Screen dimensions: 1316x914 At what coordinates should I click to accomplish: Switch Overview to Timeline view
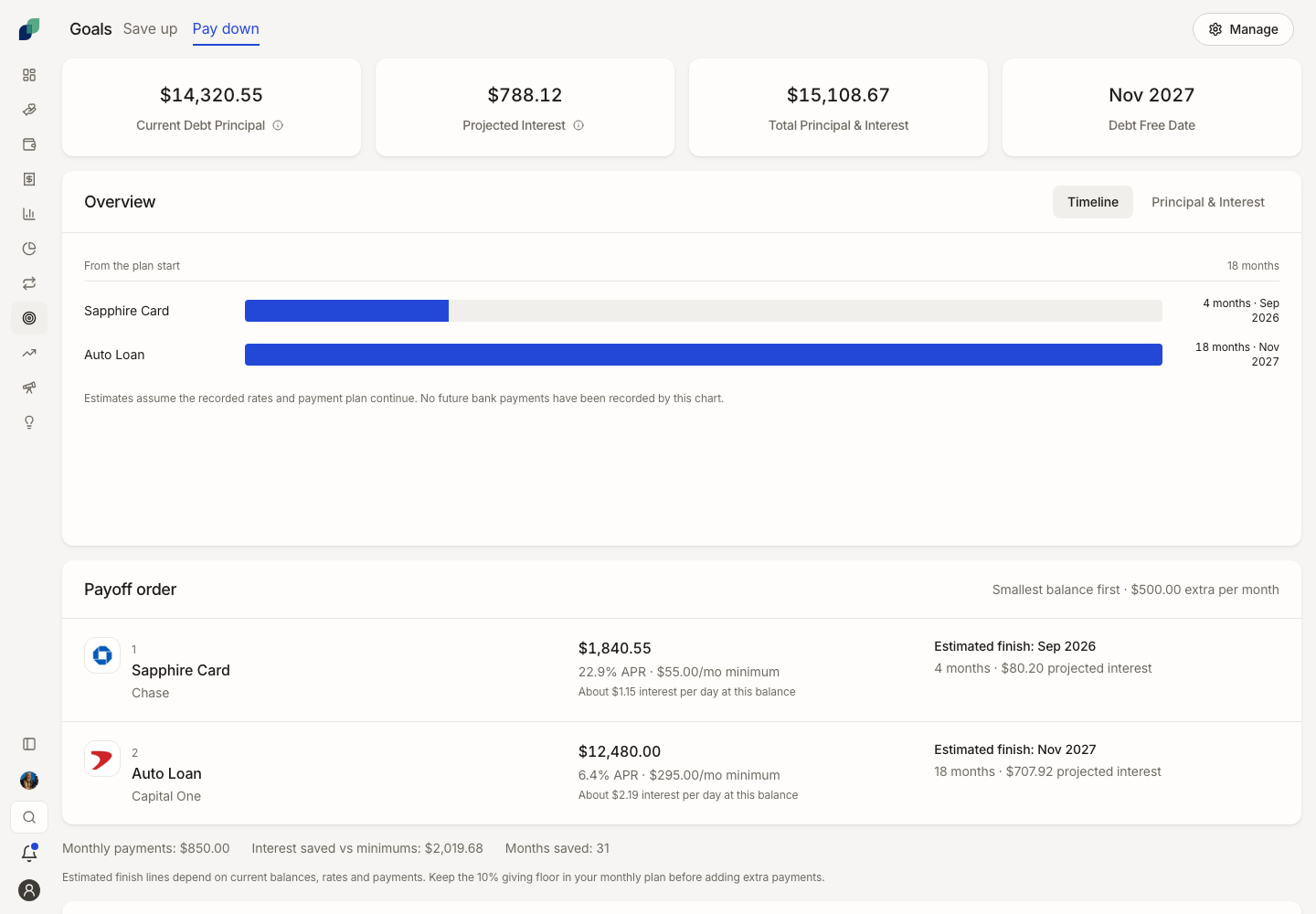[x=1093, y=202]
